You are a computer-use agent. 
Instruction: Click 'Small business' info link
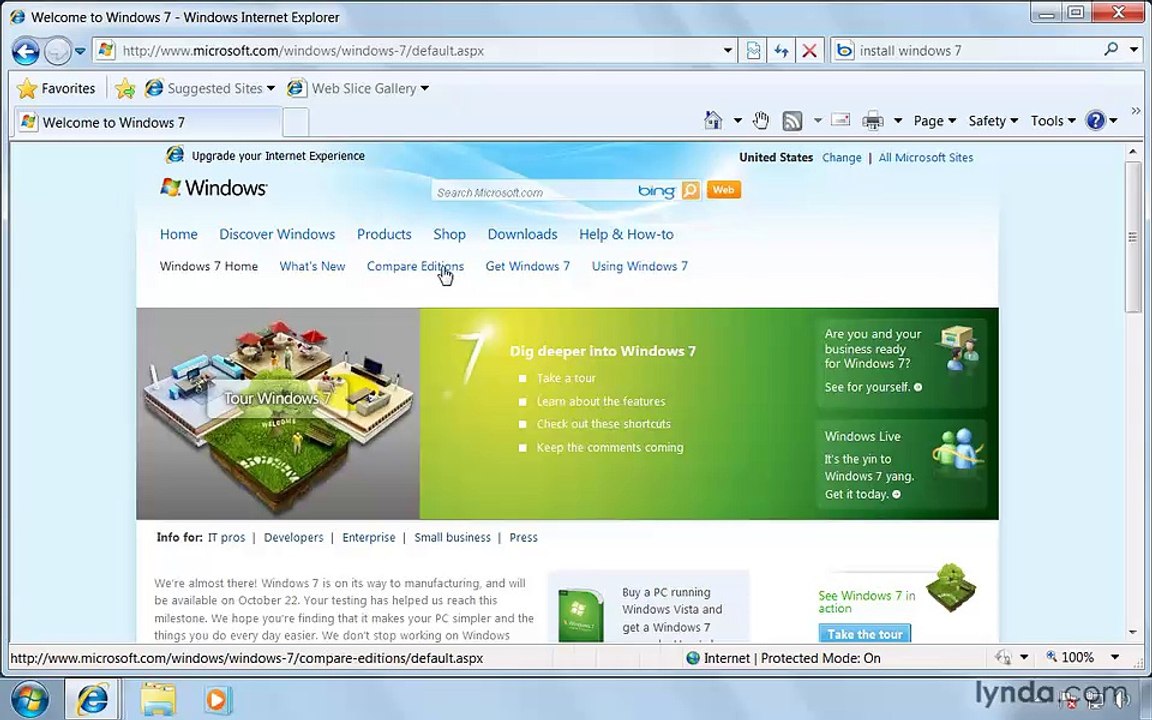point(452,538)
